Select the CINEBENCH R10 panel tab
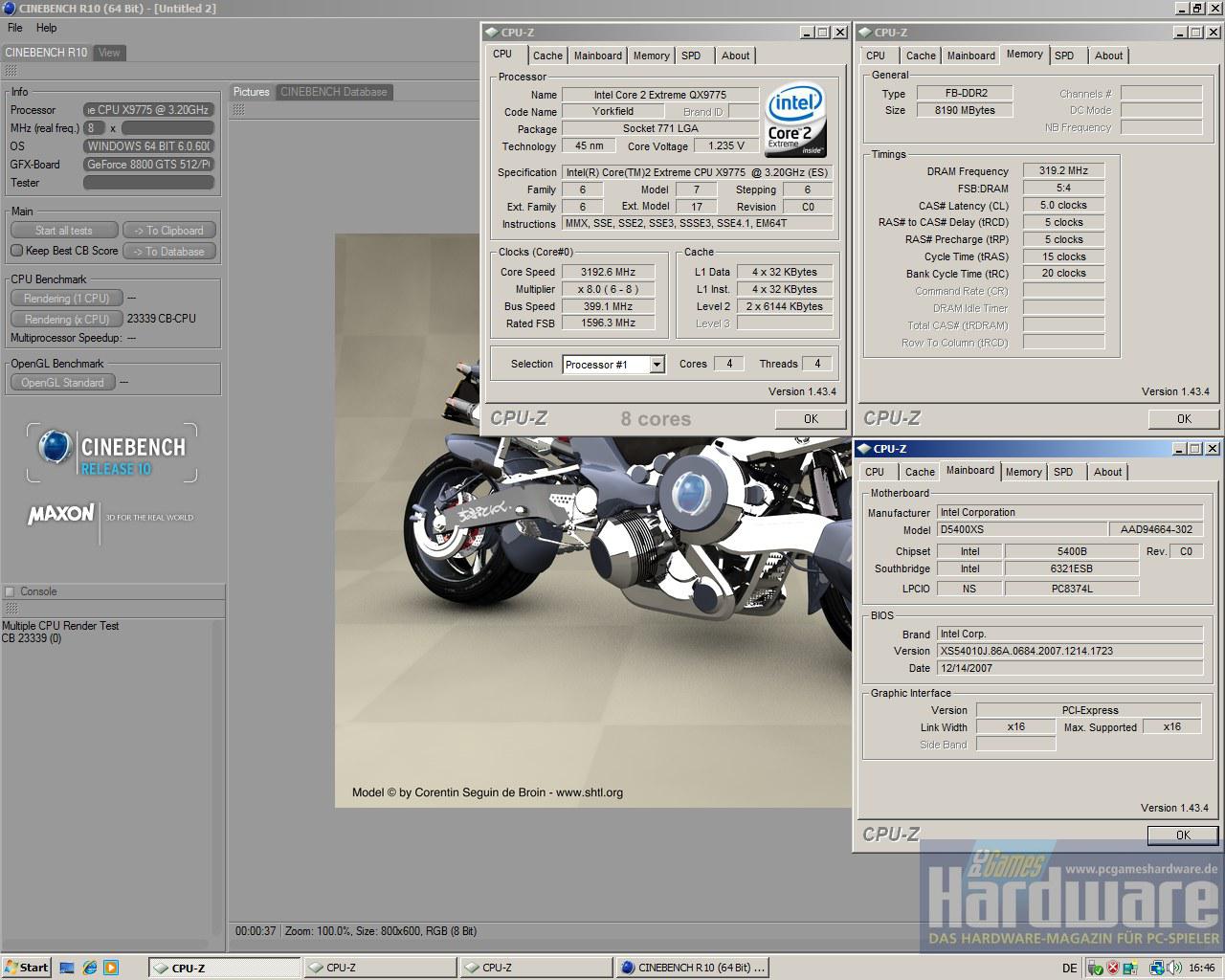This screenshot has height=980, width=1225. coord(46,53)
